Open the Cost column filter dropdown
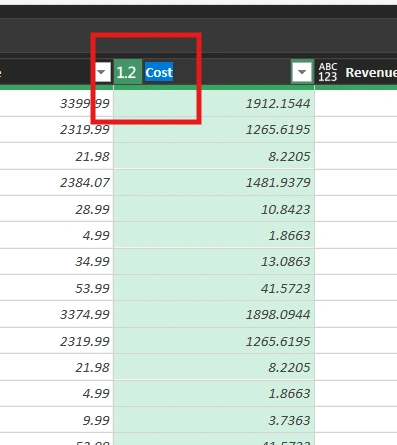This screenshot has height=445, width=397. tap(302, 72)
